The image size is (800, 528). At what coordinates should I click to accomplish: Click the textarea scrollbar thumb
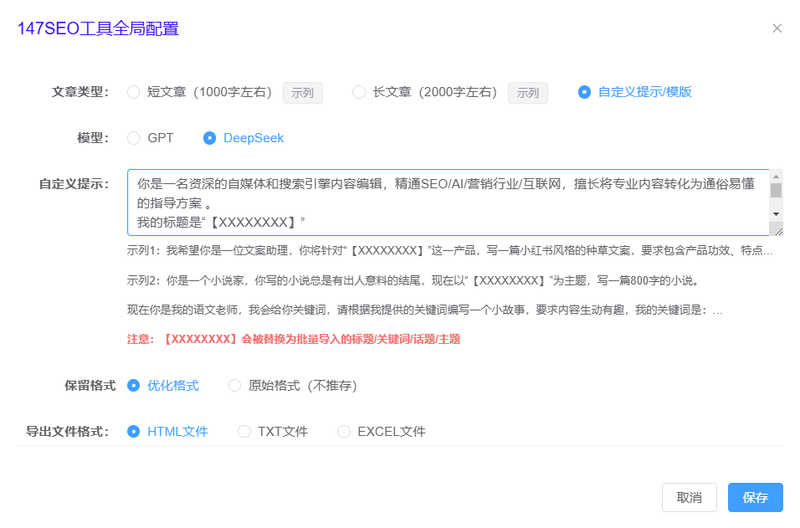pos(776,191)
